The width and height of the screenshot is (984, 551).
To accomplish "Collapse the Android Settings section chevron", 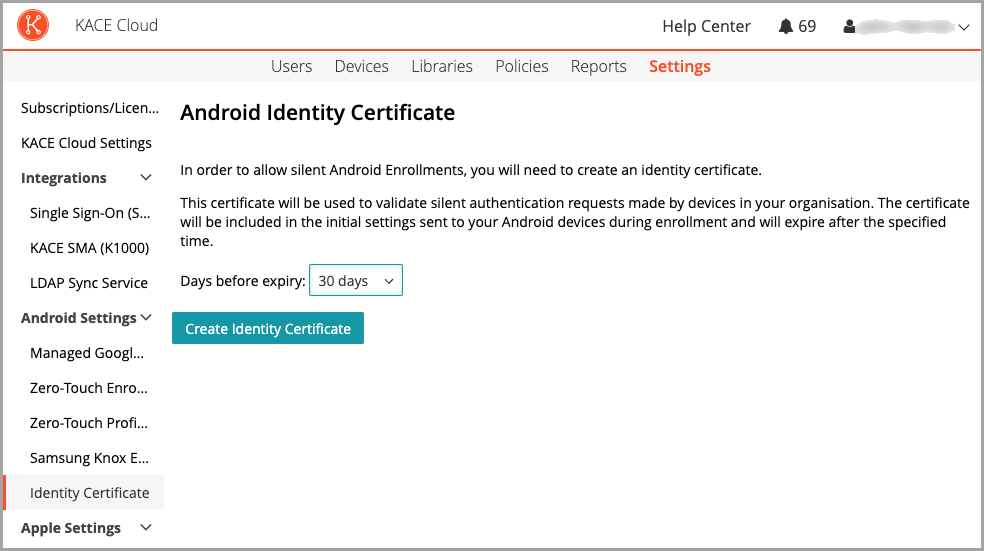I will click(146, 318).
